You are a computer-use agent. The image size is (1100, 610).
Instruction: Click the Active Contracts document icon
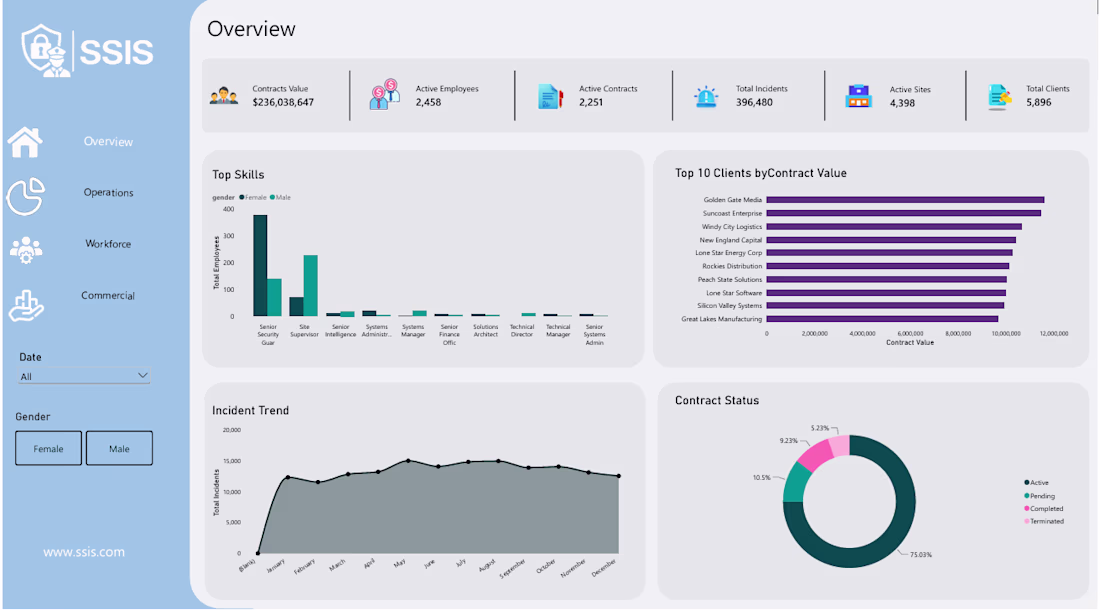(x=551, y=96)
